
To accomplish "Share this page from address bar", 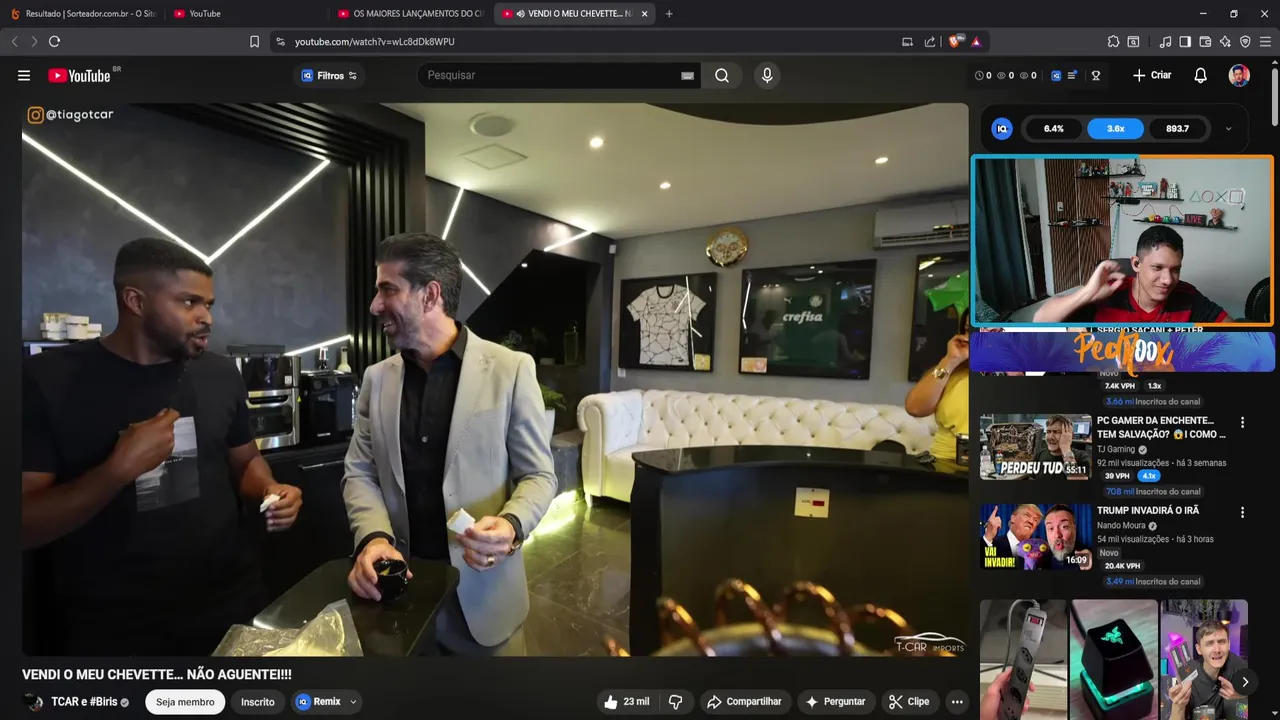I will [930, 41].
